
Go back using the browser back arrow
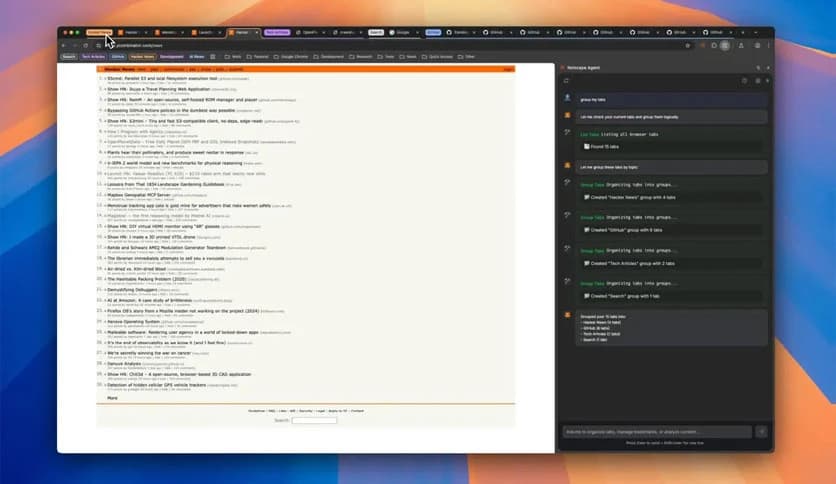64,46
